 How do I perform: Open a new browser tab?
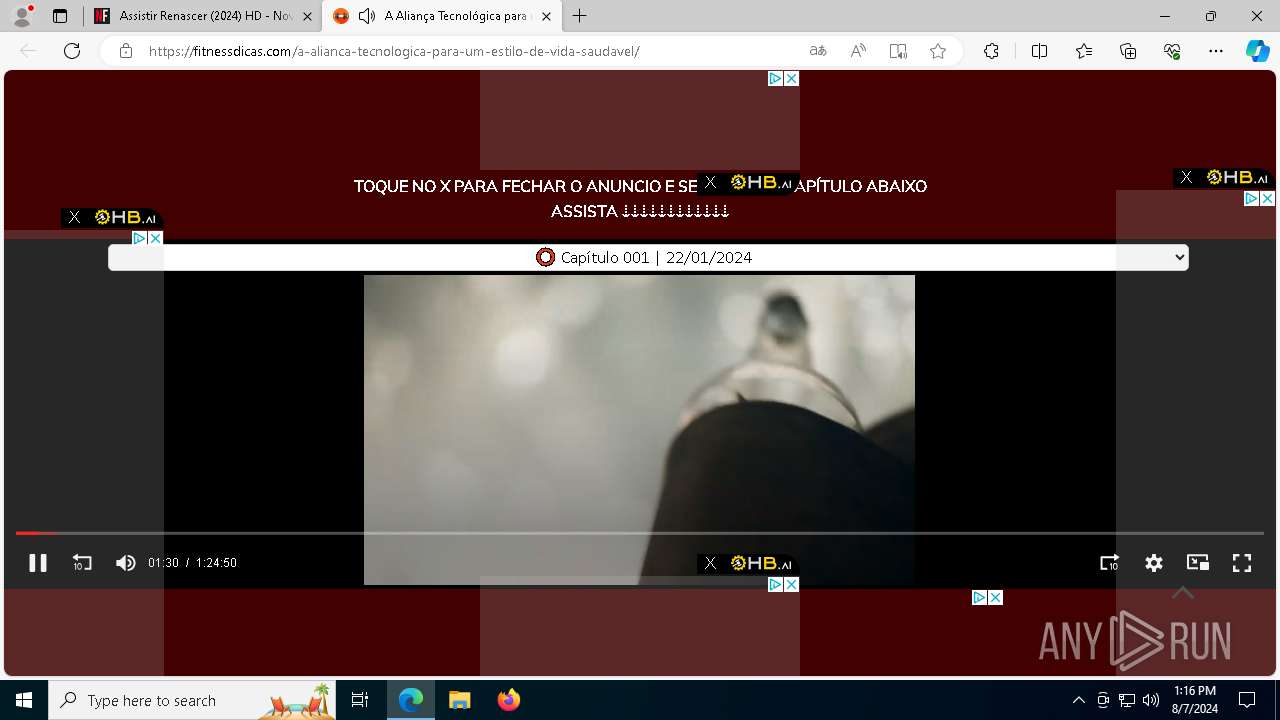(579, 16)
